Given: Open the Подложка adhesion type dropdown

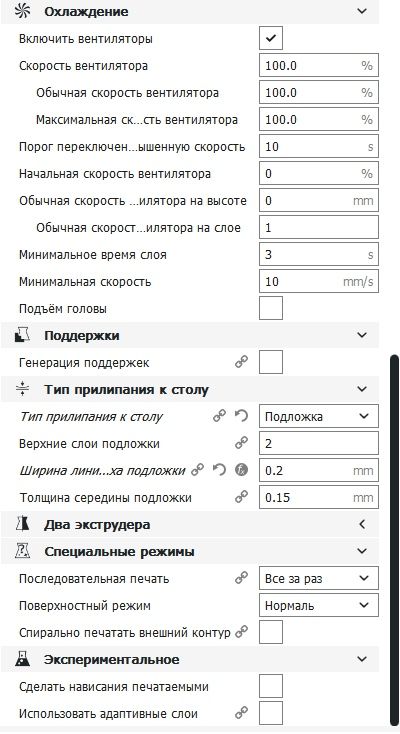Looking at the screenshot, I should [x=319, y=416].
